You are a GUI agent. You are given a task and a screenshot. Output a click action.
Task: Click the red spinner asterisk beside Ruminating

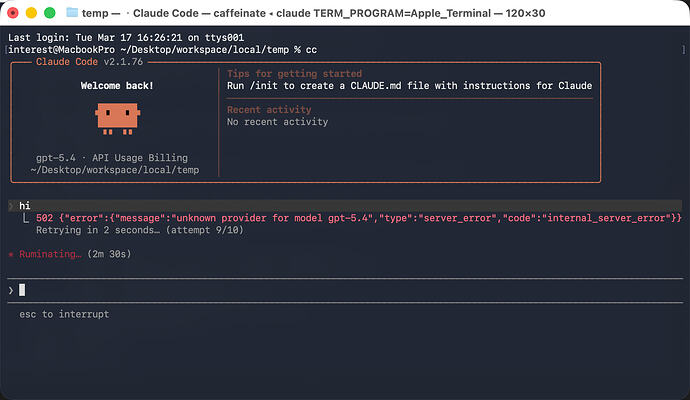(11, 254)
